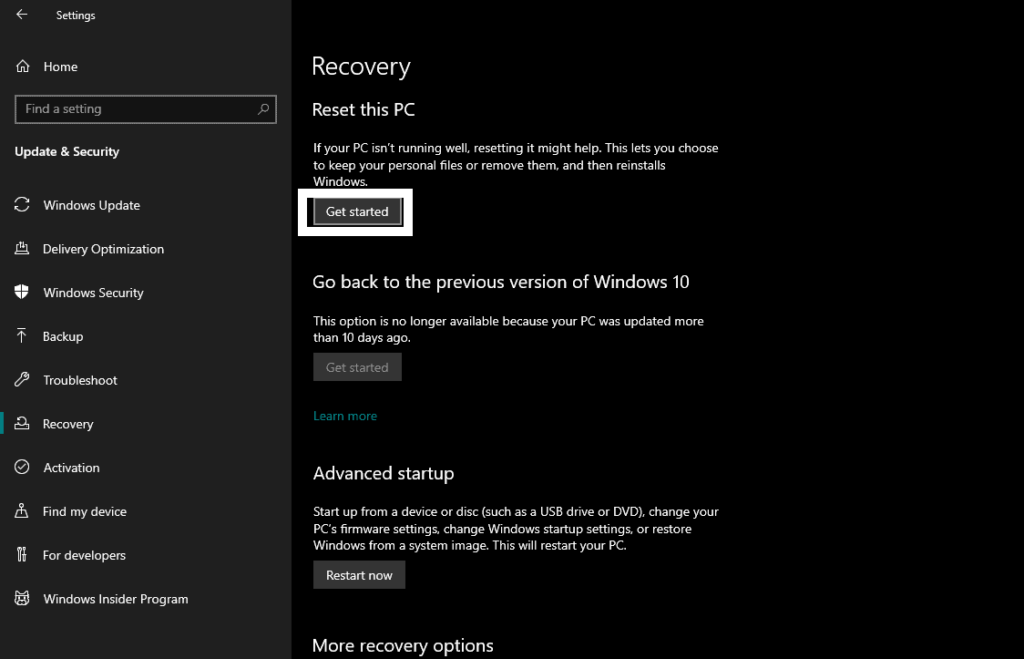Click the Home house icon
Viewport: 1024px width, 659px height.
(x=23, y=66)
